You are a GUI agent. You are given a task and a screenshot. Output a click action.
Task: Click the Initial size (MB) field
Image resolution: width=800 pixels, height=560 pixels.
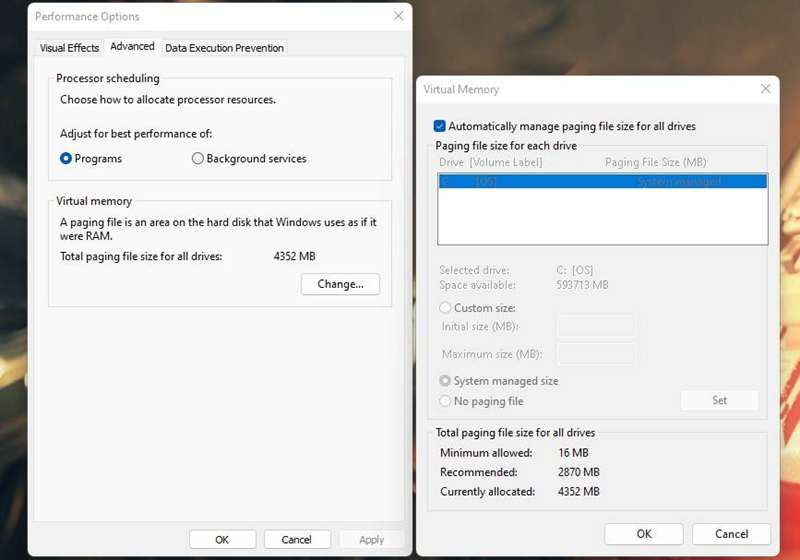[x=595, y=326]
